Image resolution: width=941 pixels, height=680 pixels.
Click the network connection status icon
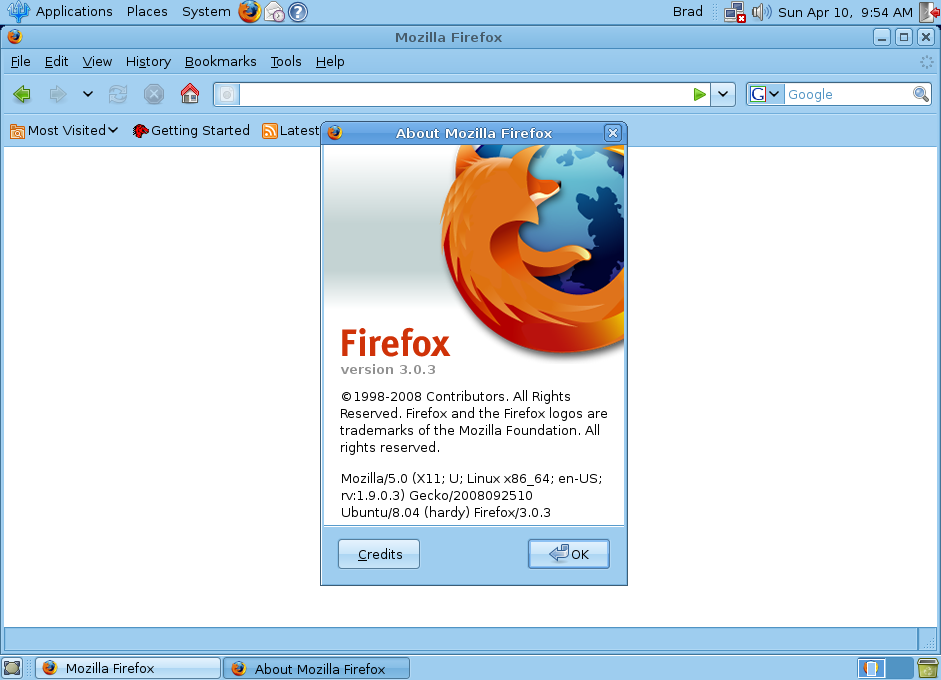735,12
